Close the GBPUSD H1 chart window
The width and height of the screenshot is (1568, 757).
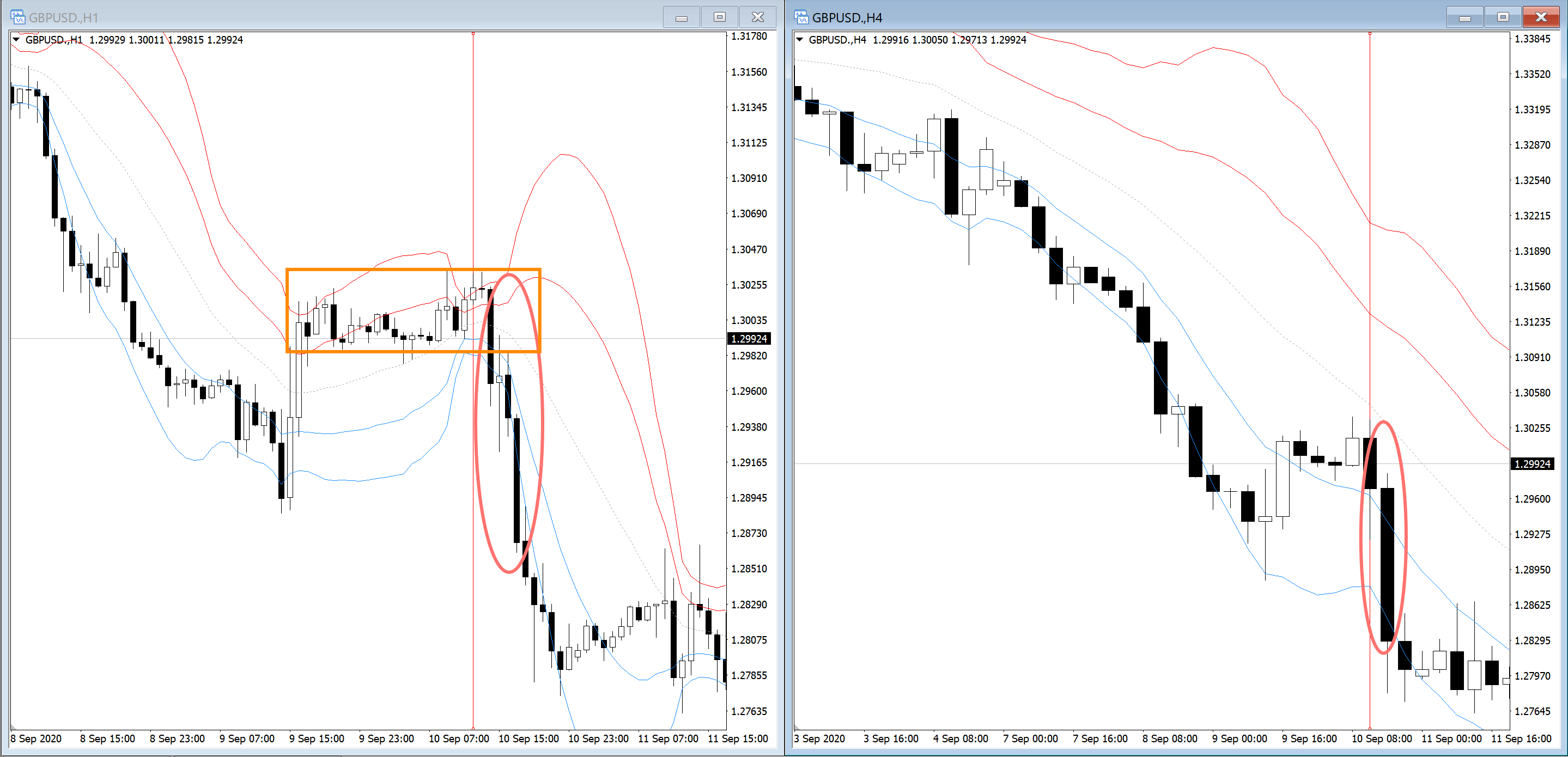757,17
